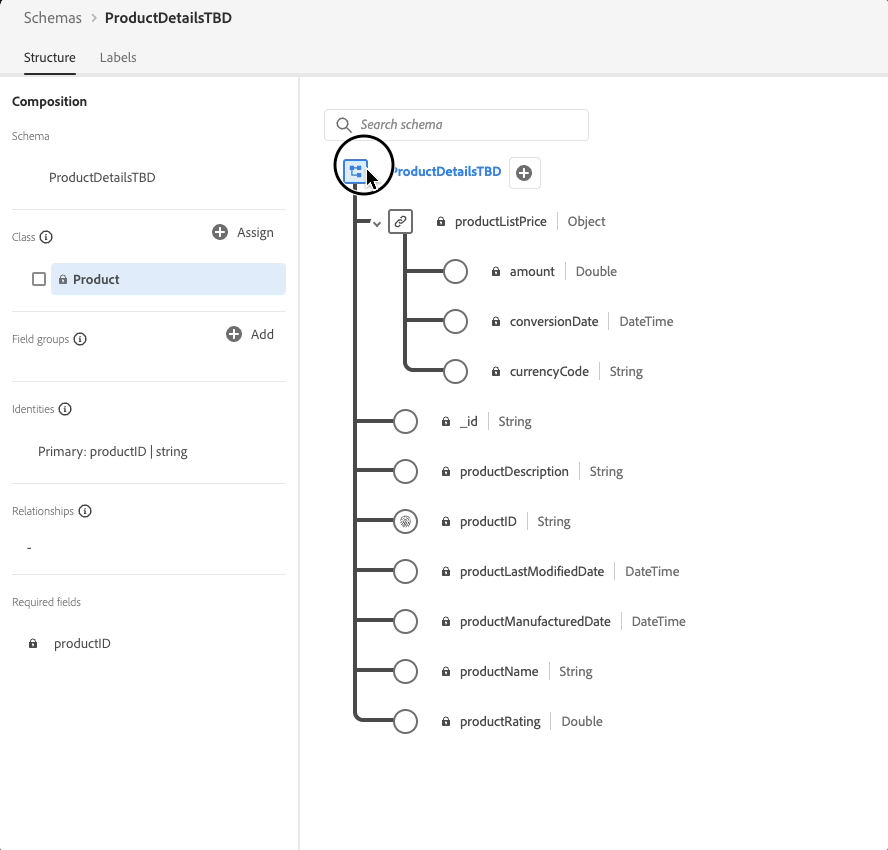Viewport: 888px width, 850px height.
Task: Select the productRating field circle node
Action: point(405,721)
